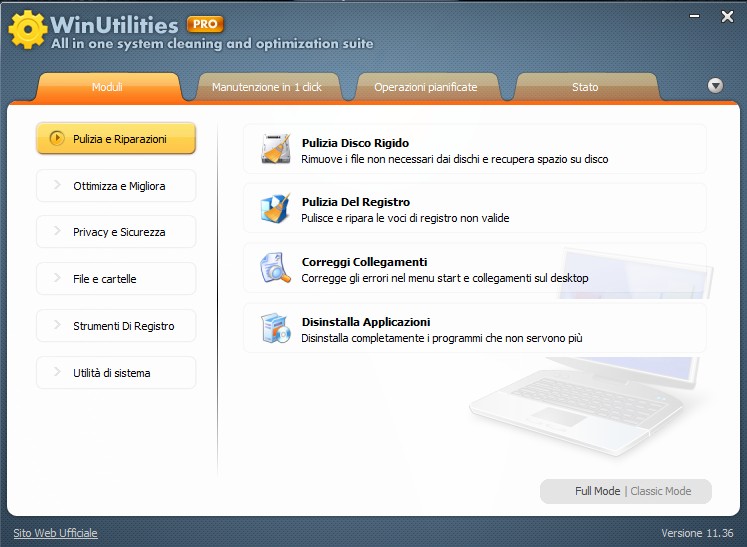Launch Correggi Collegamenti

point(475,268)
